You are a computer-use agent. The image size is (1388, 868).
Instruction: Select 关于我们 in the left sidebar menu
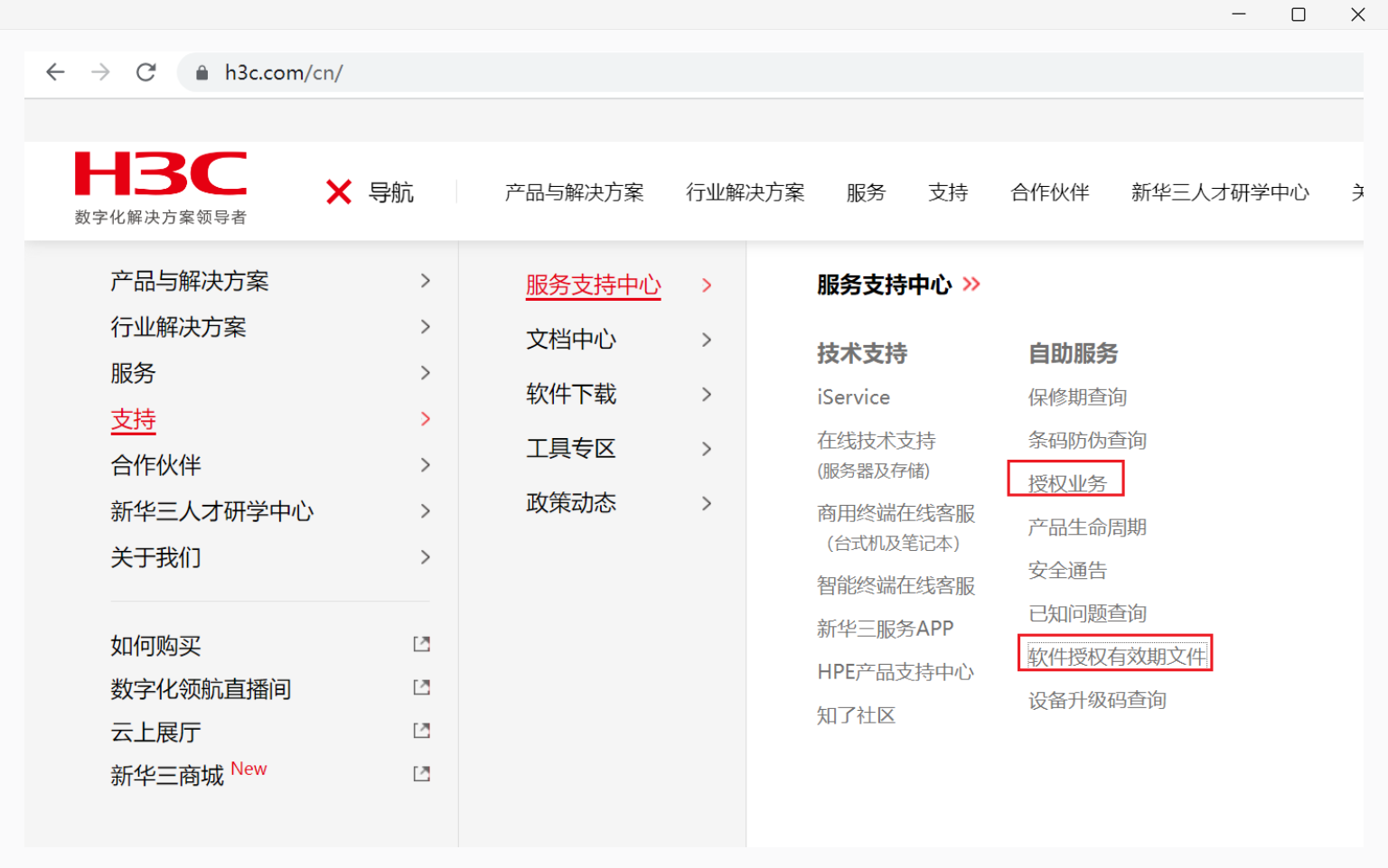pos(155,557)
